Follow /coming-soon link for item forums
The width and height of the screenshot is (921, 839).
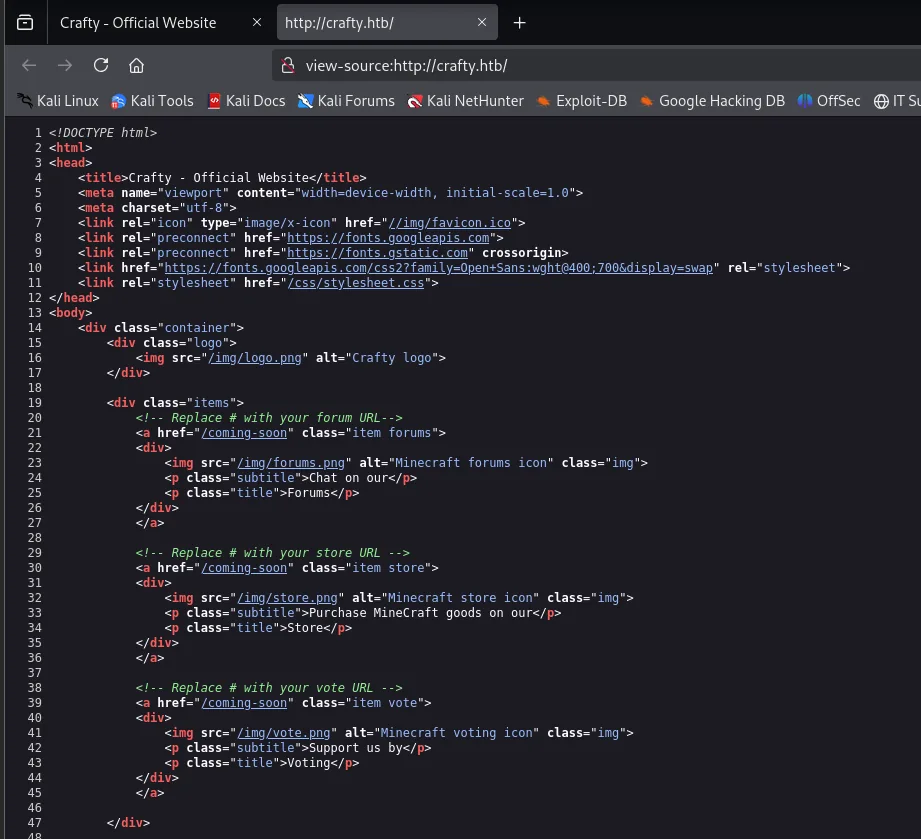[x=244, y=433]
